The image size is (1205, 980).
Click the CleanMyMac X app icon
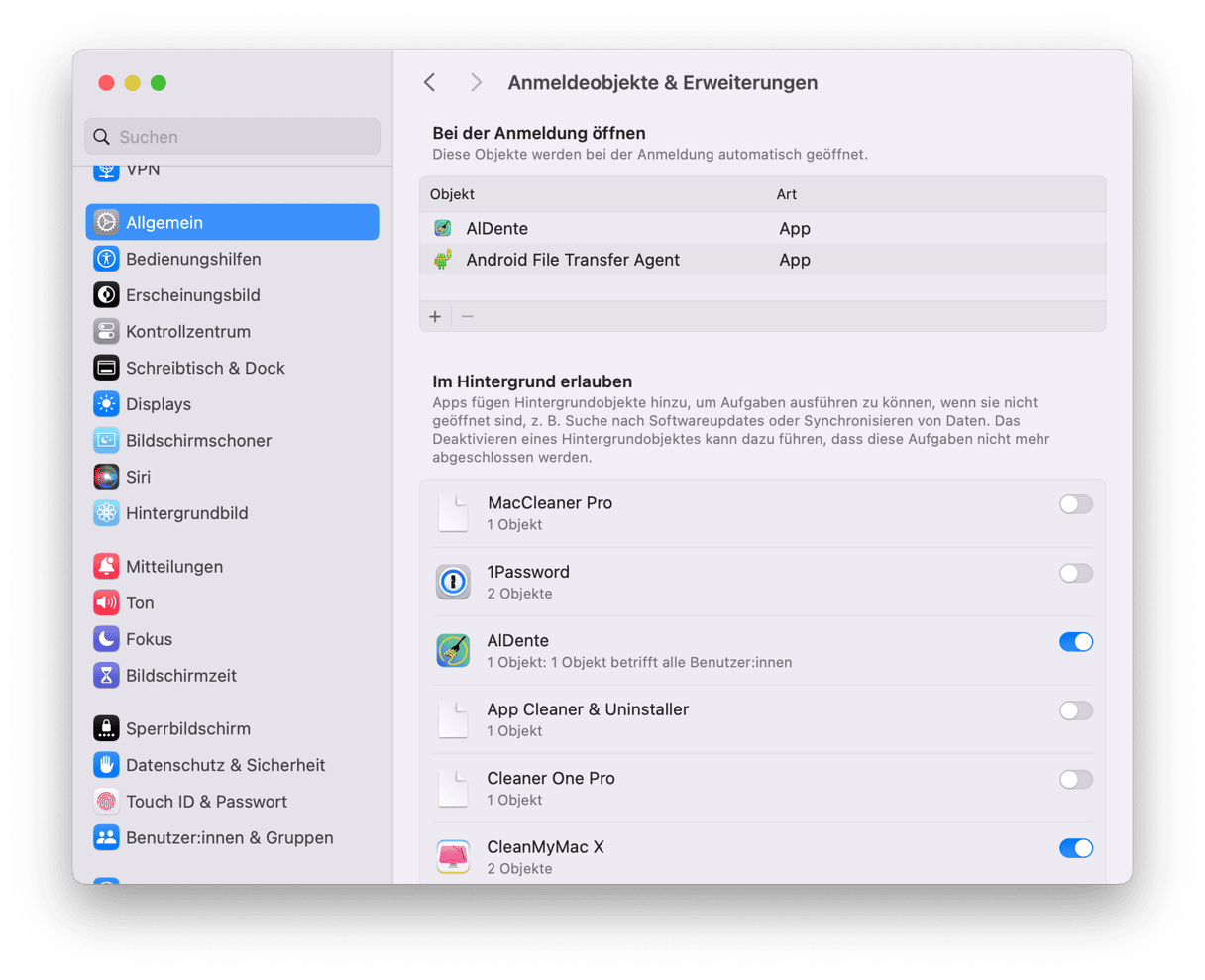click(453, 857)
